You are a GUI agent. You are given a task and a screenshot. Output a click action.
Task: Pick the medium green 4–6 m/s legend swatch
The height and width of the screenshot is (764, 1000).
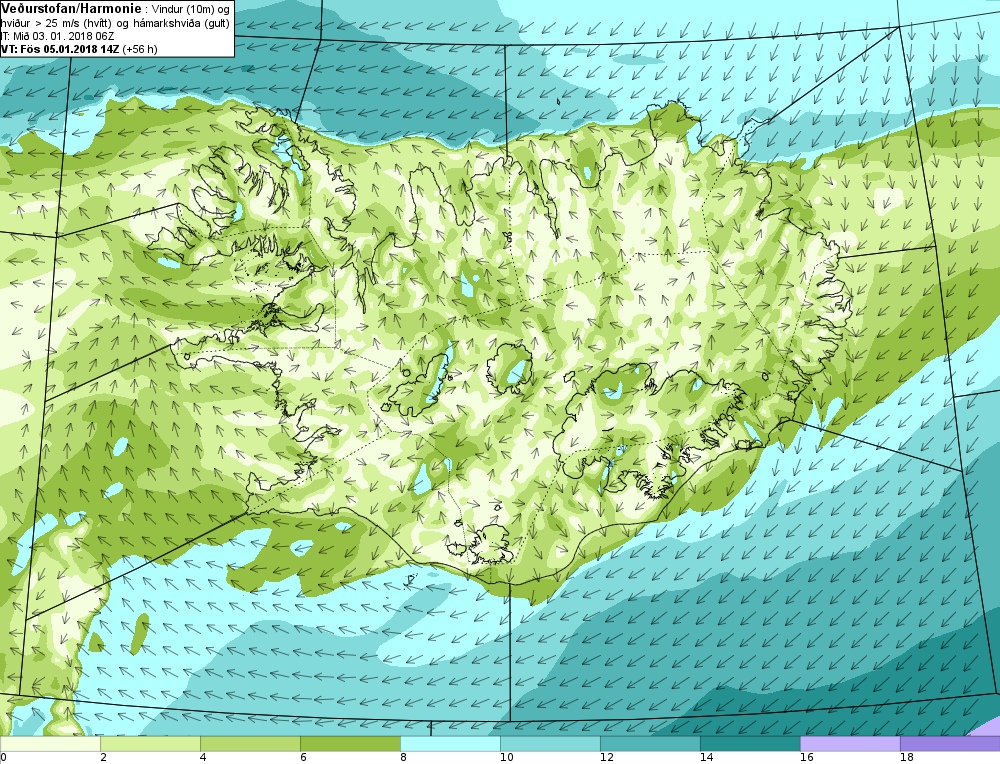[x=250, y=744]
